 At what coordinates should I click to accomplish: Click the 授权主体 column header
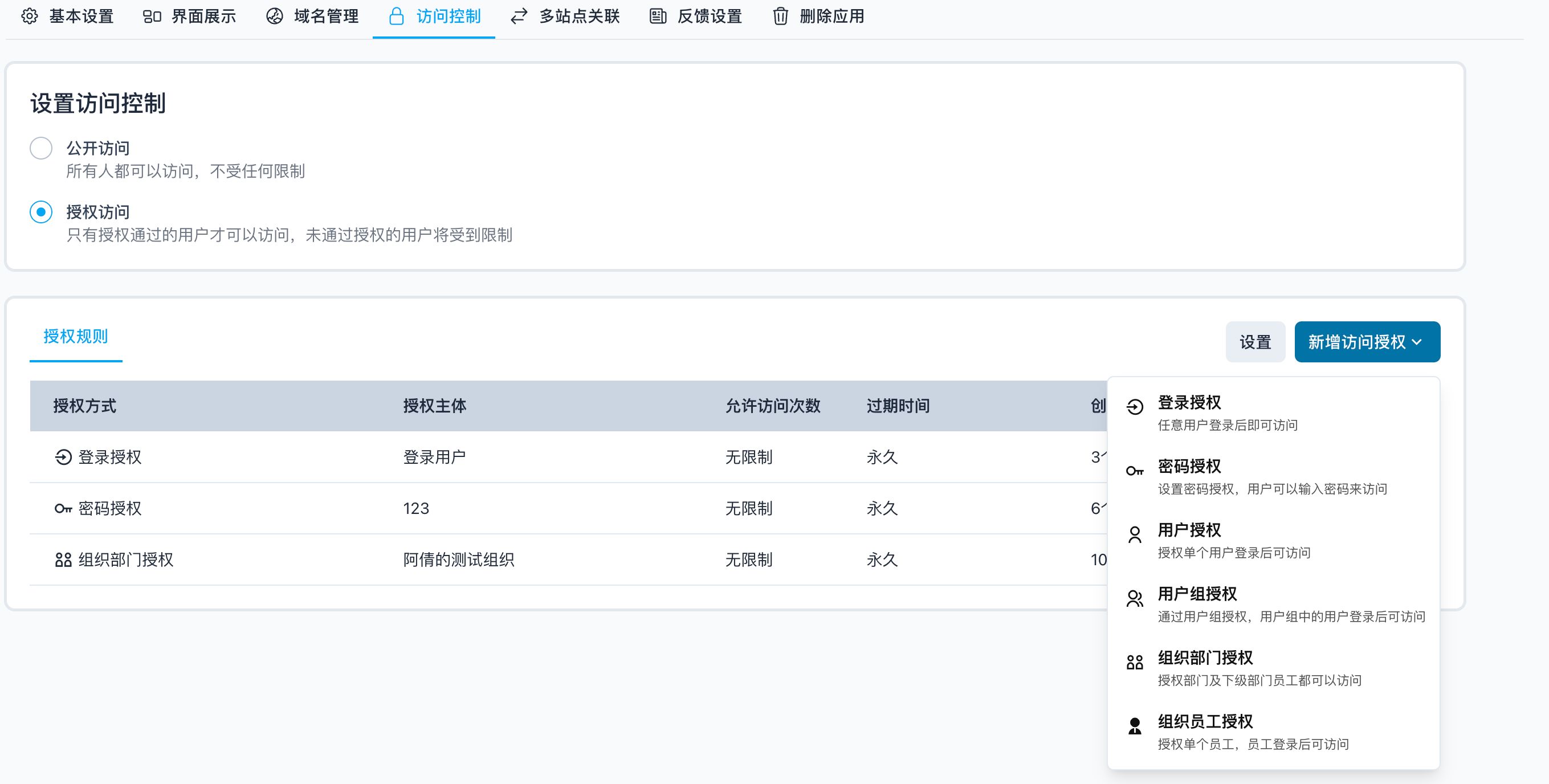click(434, 406)
